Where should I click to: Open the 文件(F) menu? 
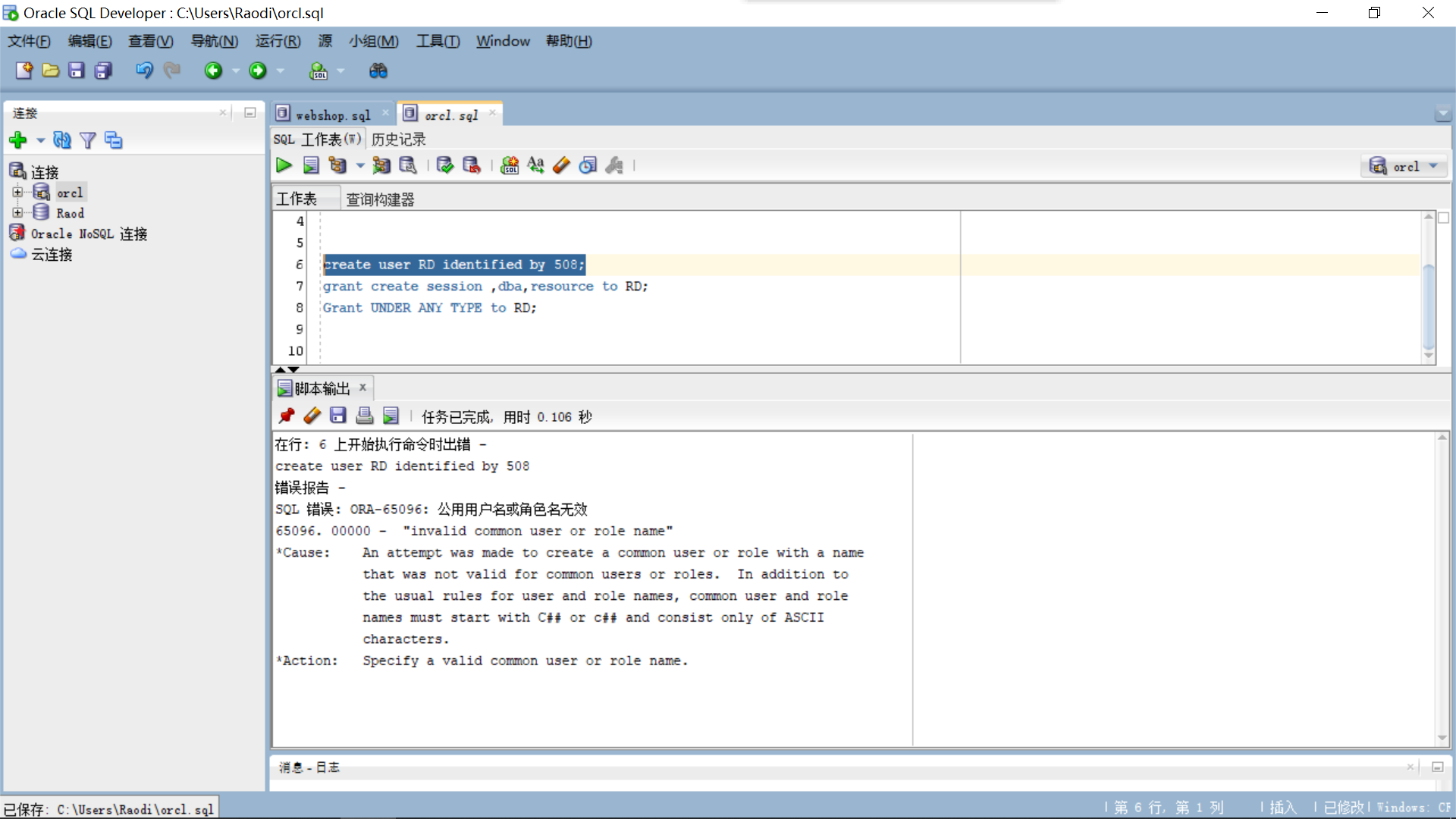[29, 41]
